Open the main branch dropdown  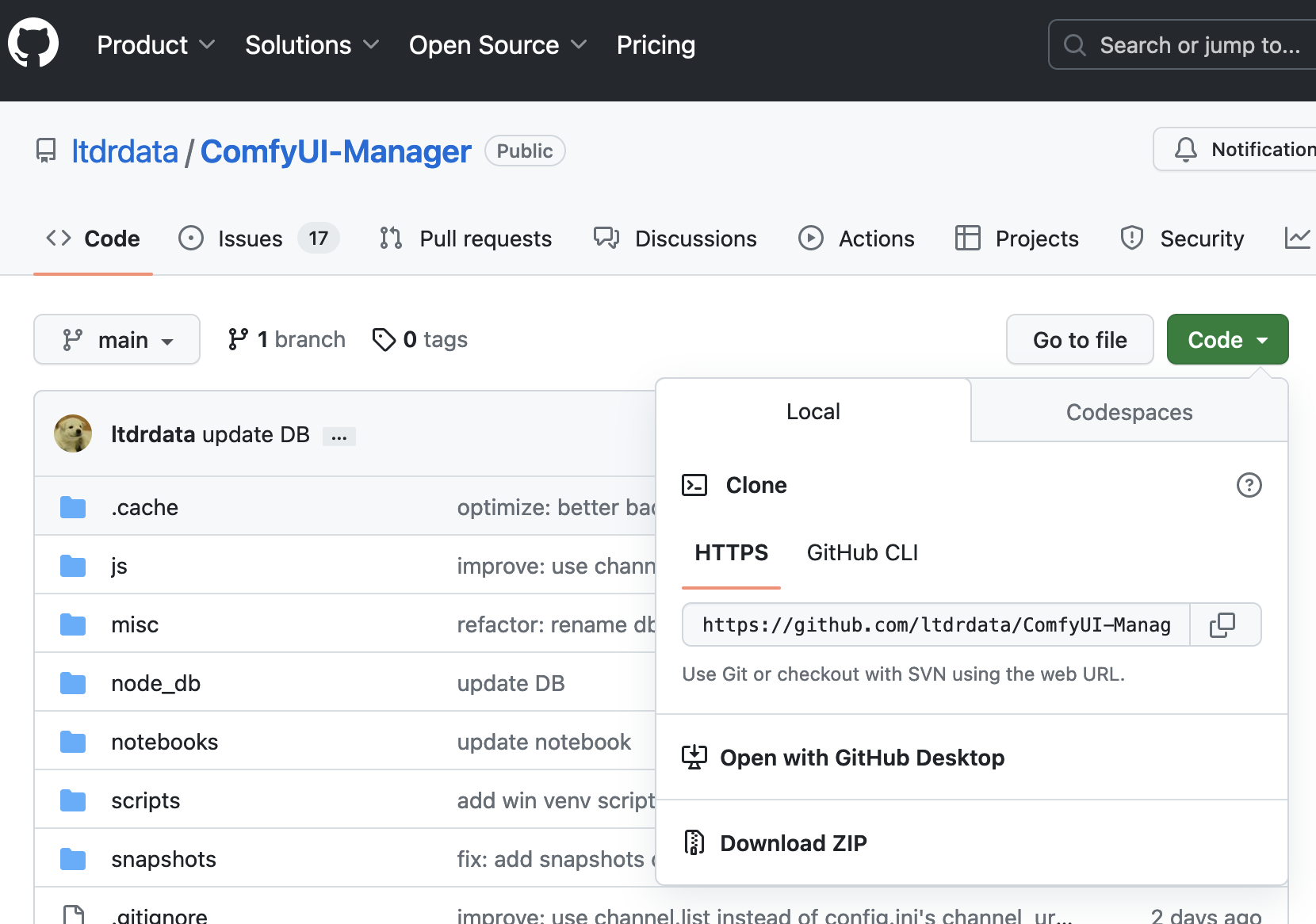coord(117,340)
